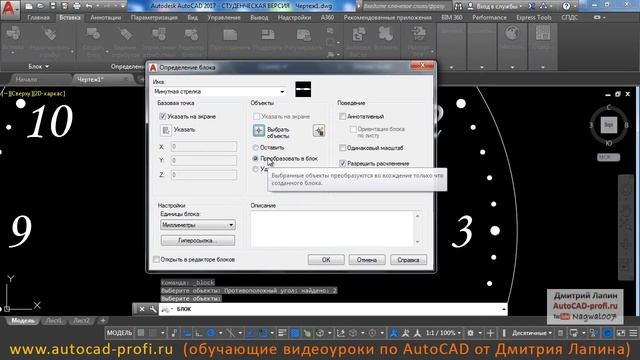Viewport: 640px width, 360px height.
Task: Click the Undo arrow in the quick-access bar
Action: 89,6
